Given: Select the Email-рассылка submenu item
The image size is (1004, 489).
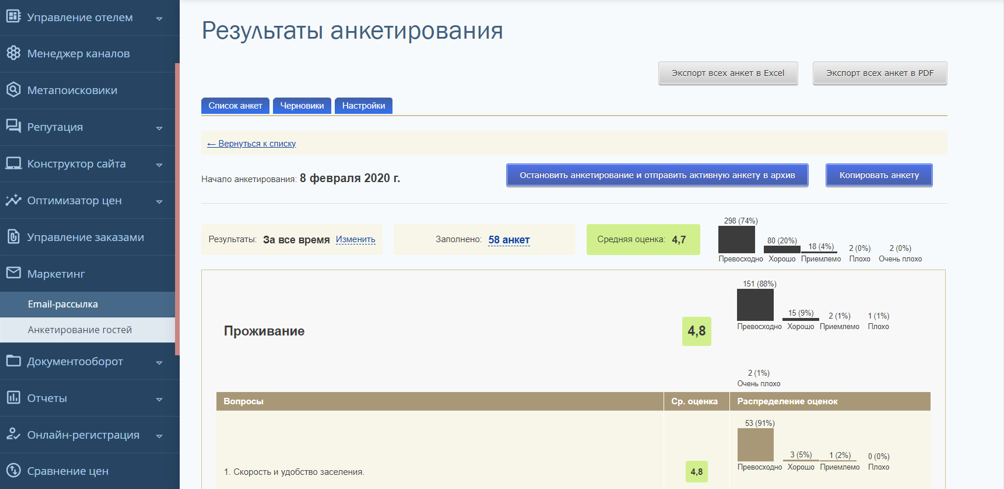Looking at the screenshot, I should point(87,305).
